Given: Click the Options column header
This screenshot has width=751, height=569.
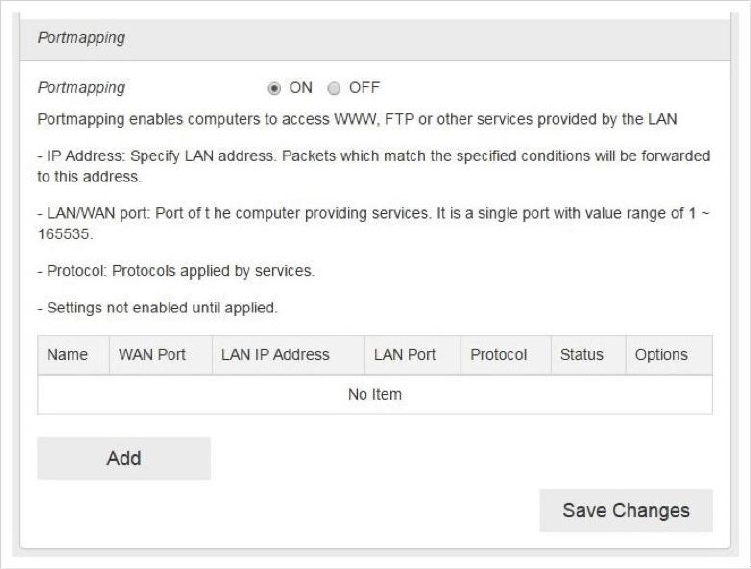Looking at the screenshot, I should tap(661, 355).
